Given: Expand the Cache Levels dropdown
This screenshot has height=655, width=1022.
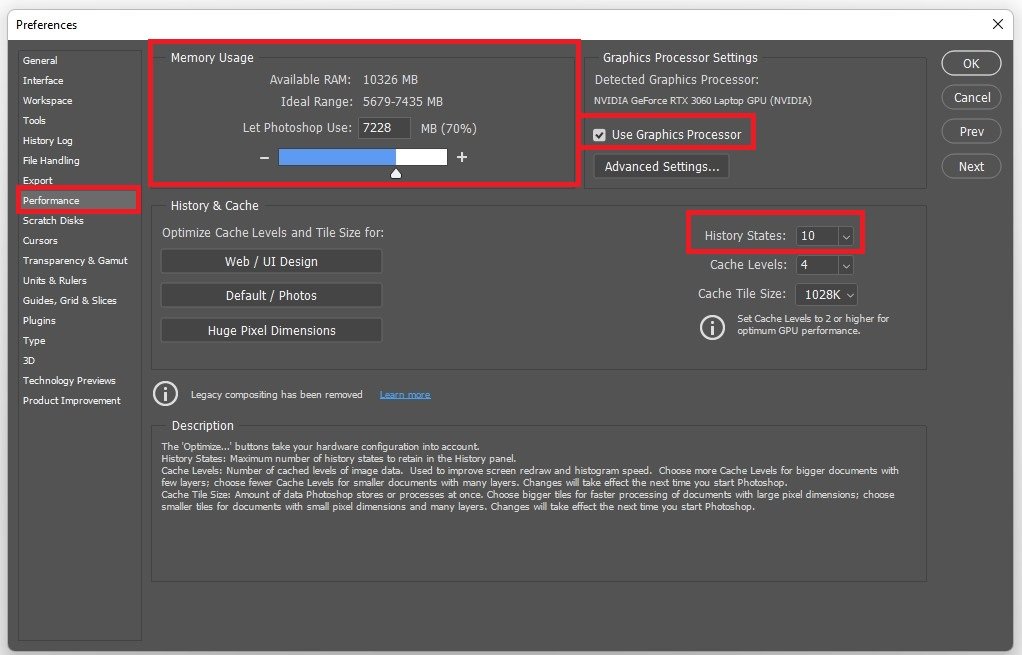Looking at the screenshot, I should point(846,265).
